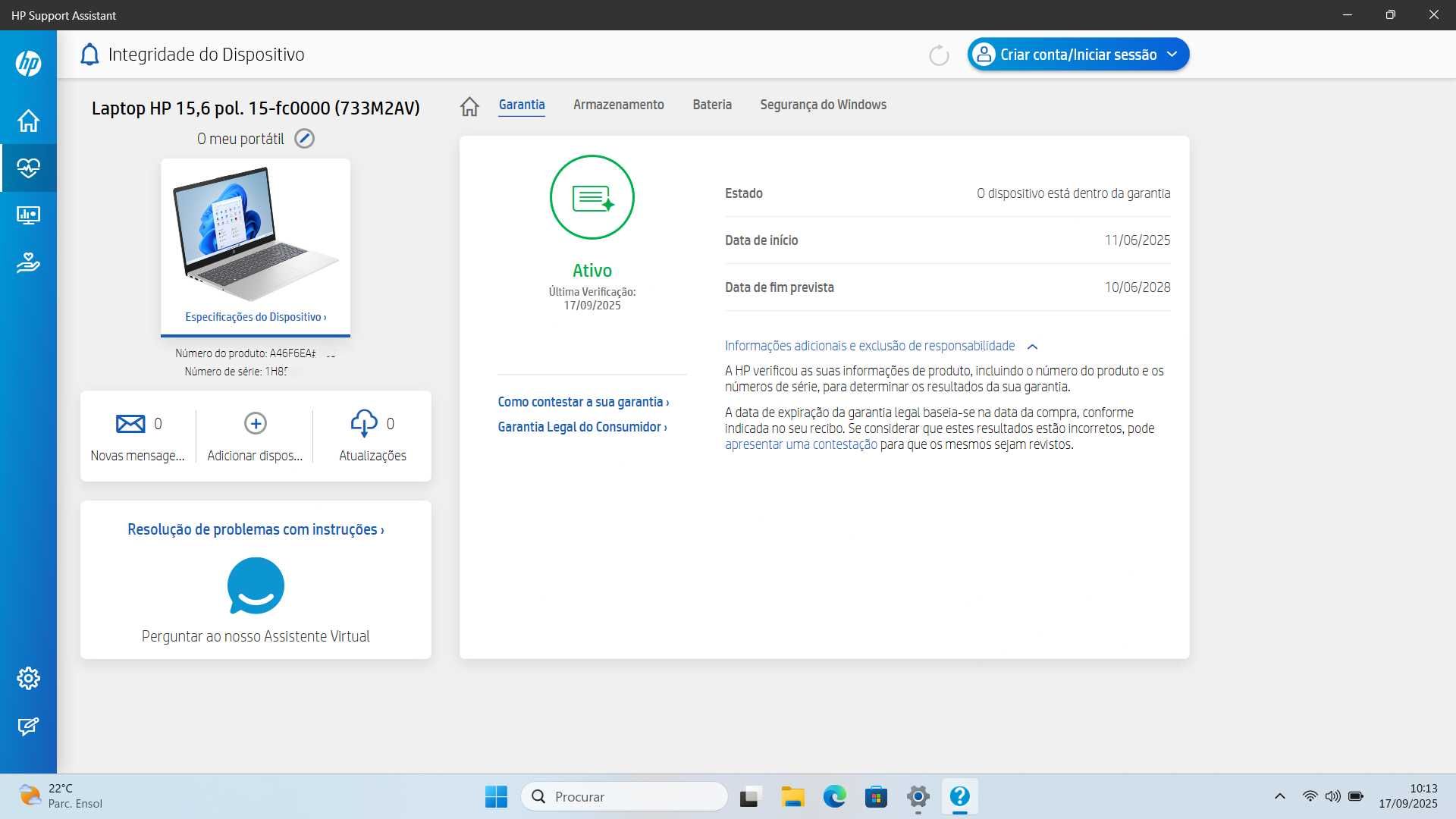The width and height of the screenshot is (1456, 819).
Task: Open File Explorer from taskbar
Action: pyautogui.click(x=792, y=796)
